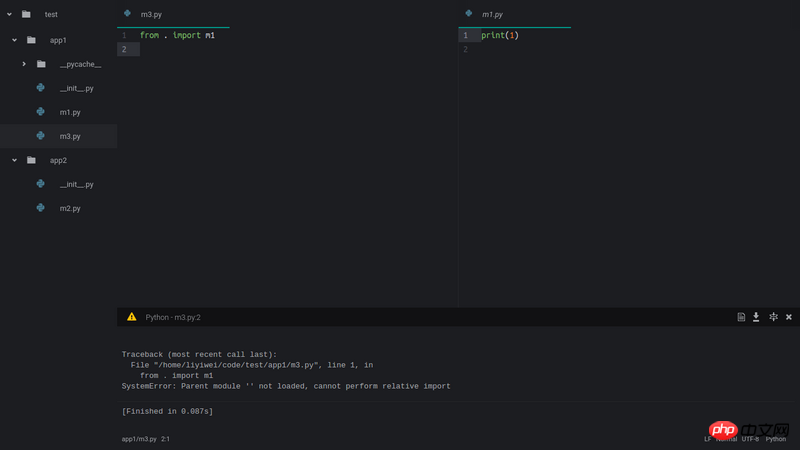Switch to the m1.py tab in right pane
The width and height of the screenshot is (800, 450).
click(x=492, y=15)
